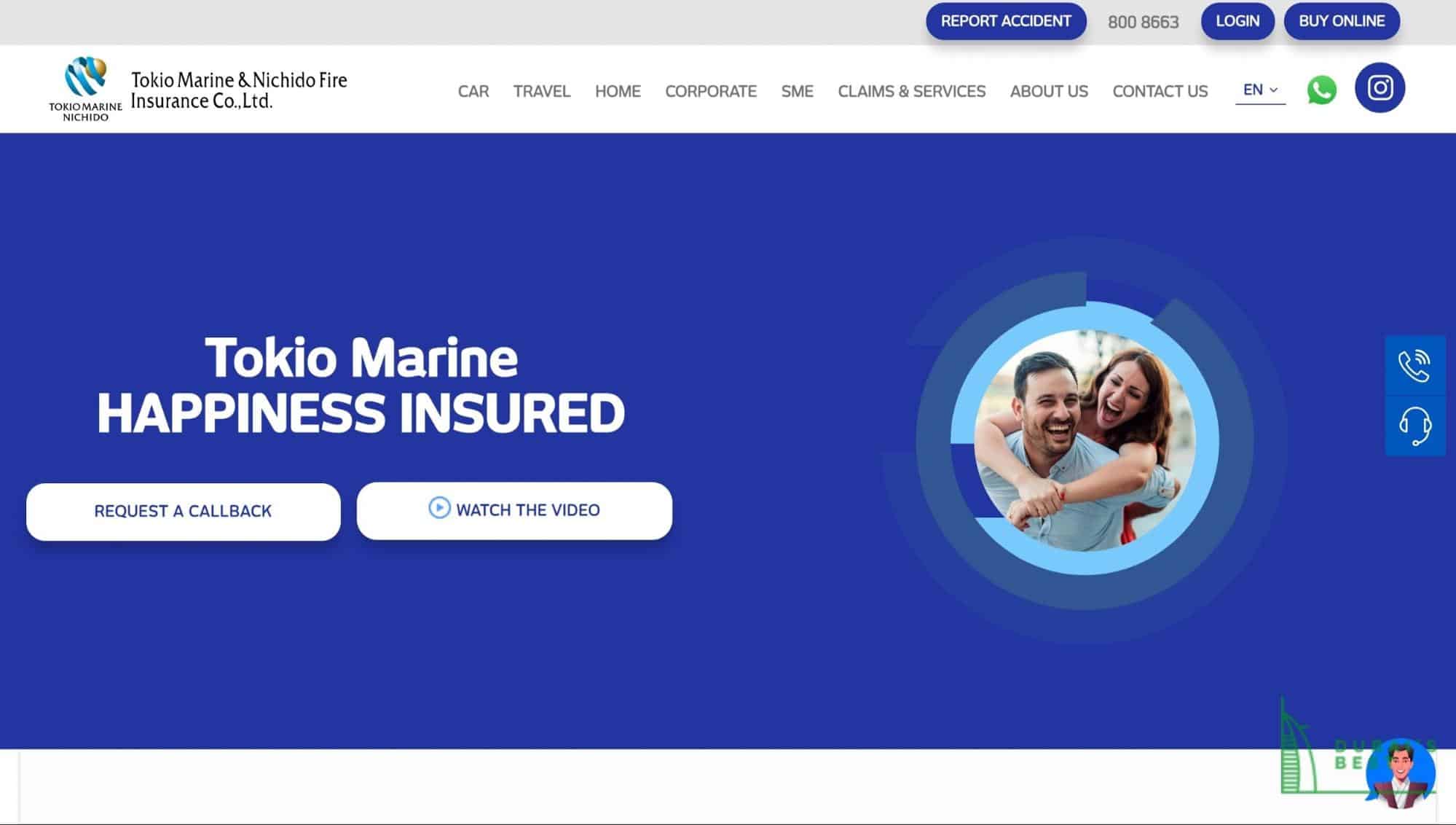
Task: Click the BUY ONLINE button
Action: [x=1342, y=21]
